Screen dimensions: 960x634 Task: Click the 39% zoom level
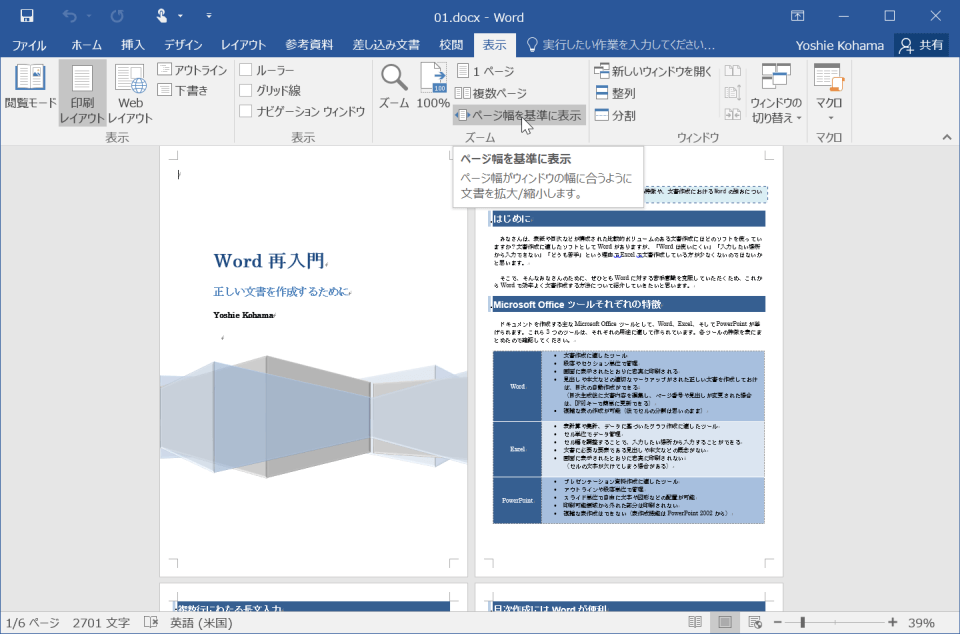tap(921, 623)
